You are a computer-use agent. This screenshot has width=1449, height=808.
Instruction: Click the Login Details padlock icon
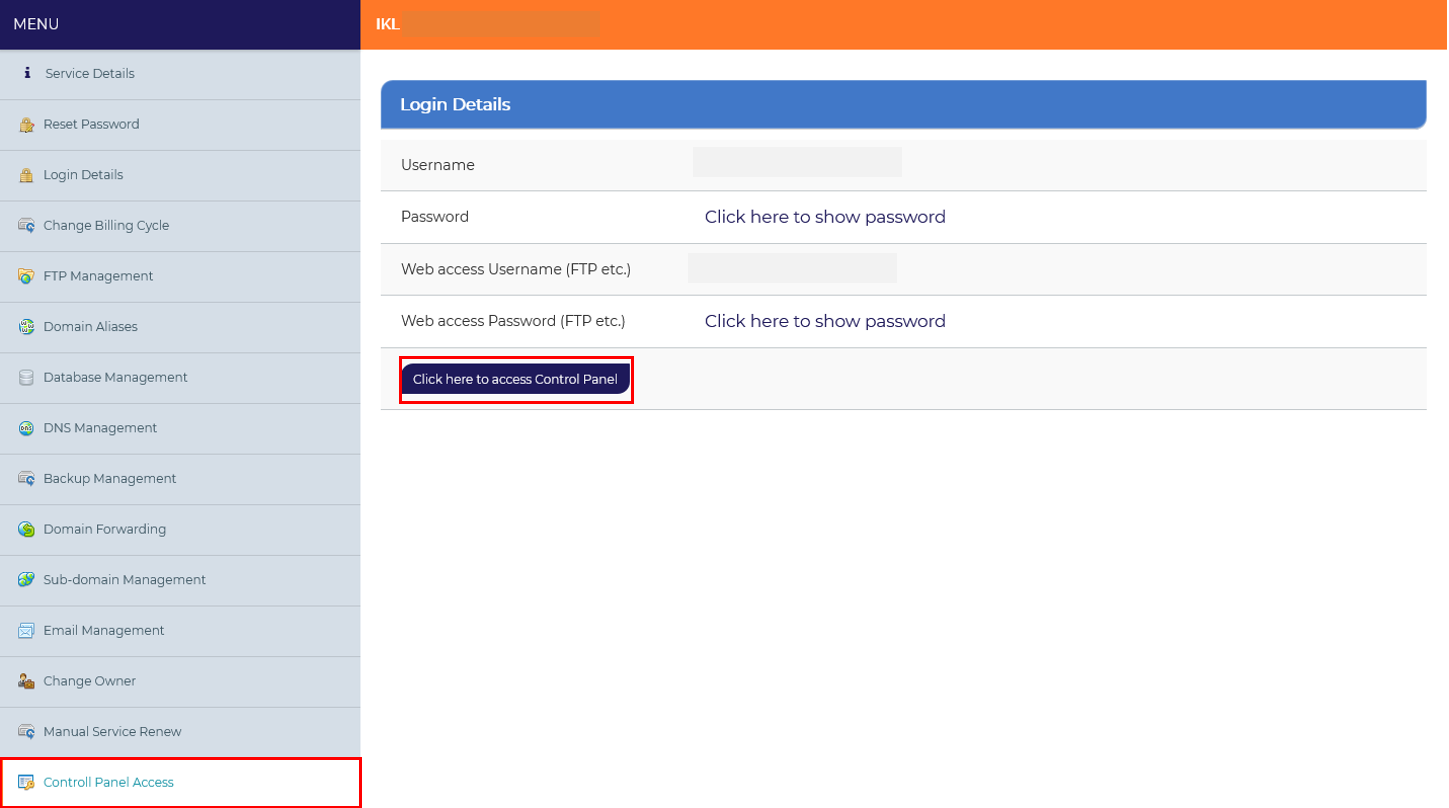pos(26,175)
